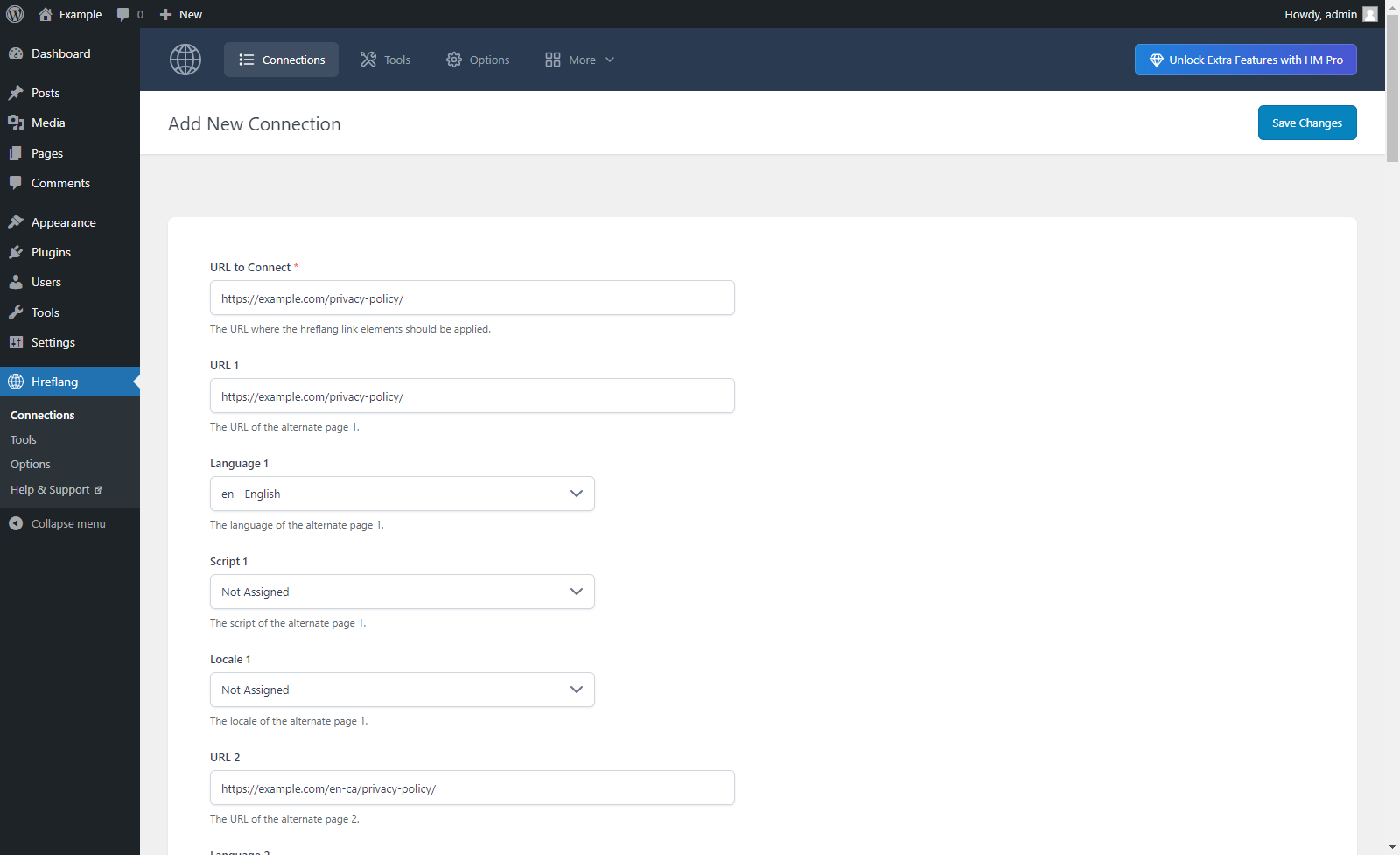Screen dimensions: 1400x855
Task: Switch to the Options tab in header
Action: tap(478, 60)
